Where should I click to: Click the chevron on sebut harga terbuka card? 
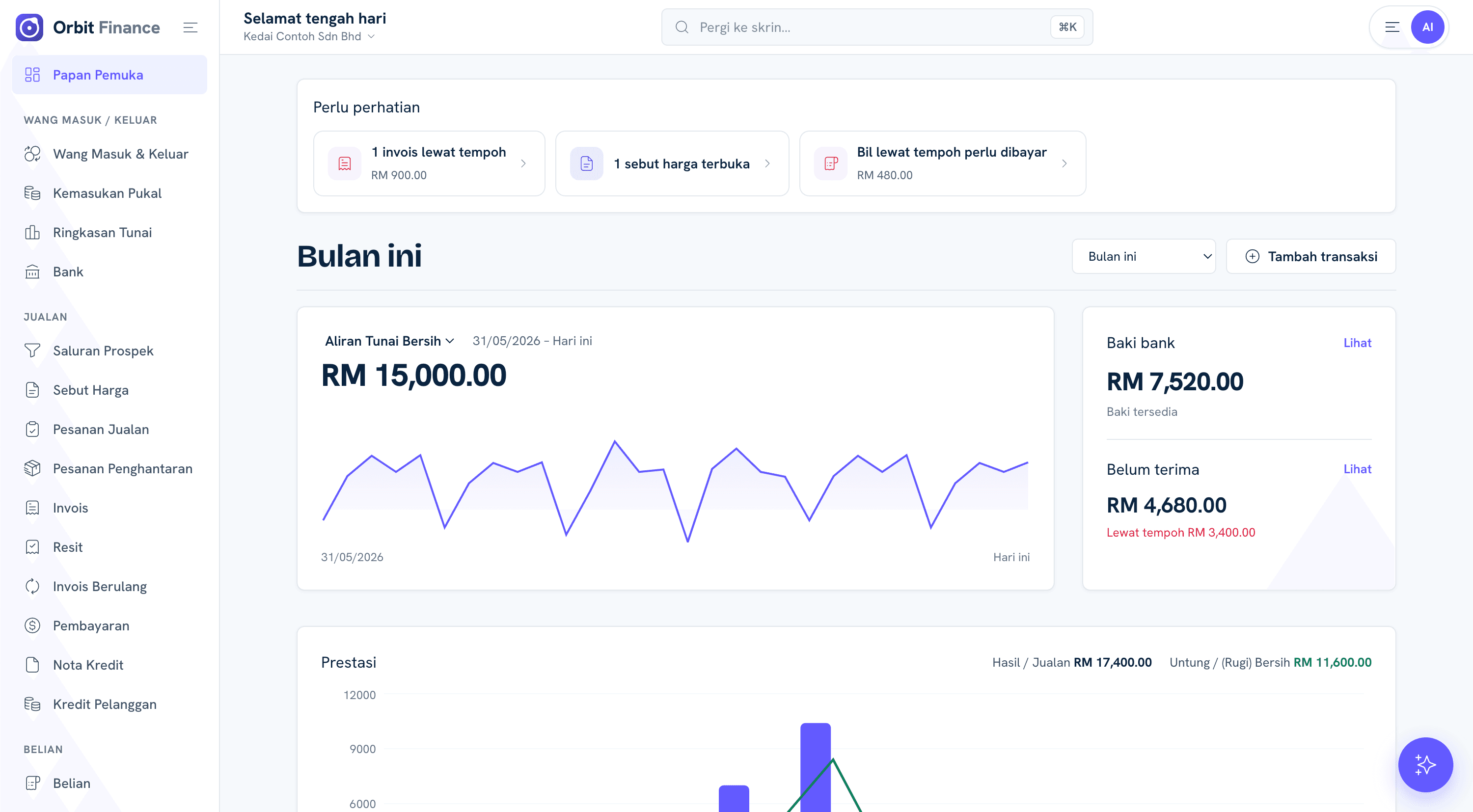point(767,164)
